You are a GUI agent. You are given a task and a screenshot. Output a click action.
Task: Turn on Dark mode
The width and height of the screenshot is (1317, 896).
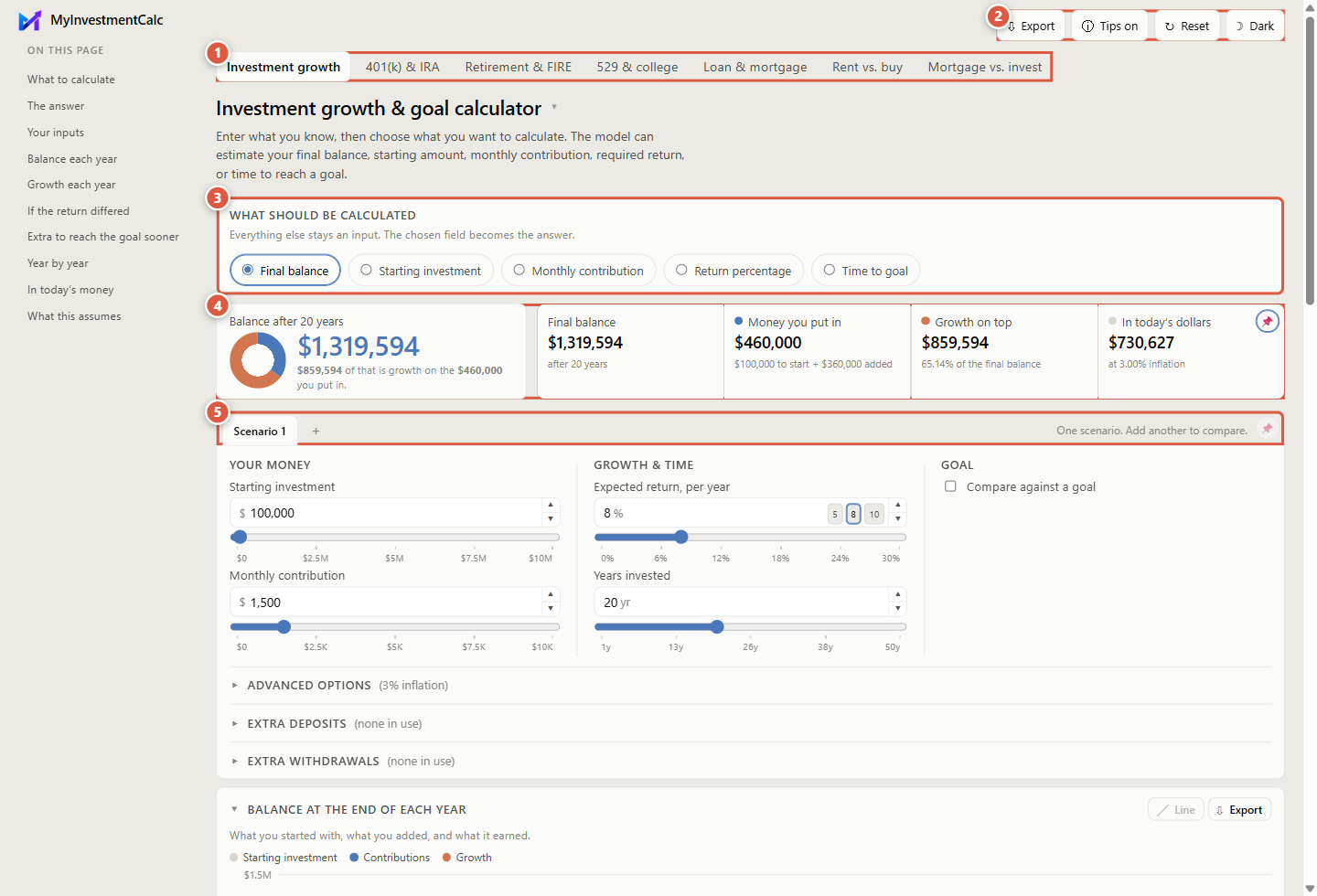[1254, 26]
